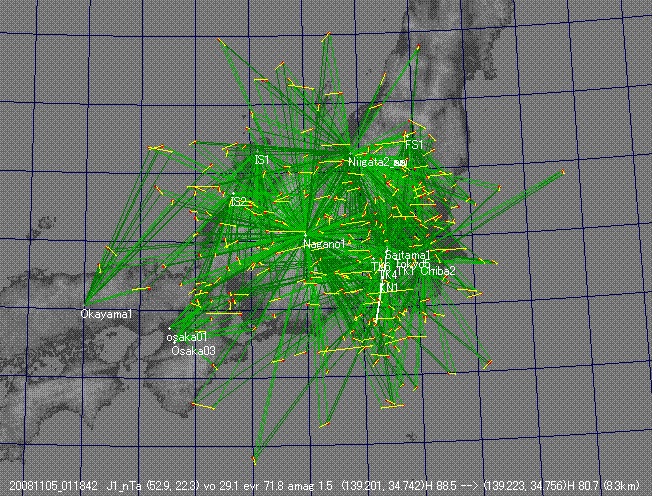Click the (8.3km) path length text

click(x=620, y=486)
